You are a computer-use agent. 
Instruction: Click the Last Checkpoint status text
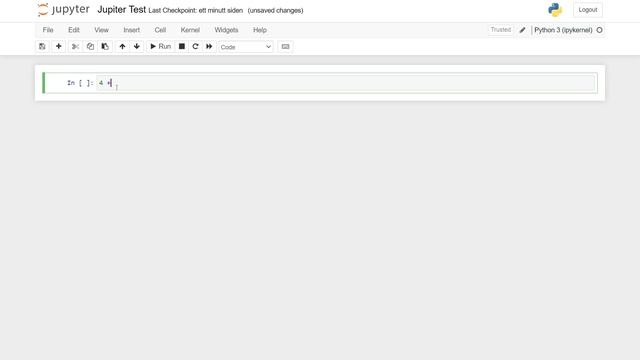click(x=196, y=11)
